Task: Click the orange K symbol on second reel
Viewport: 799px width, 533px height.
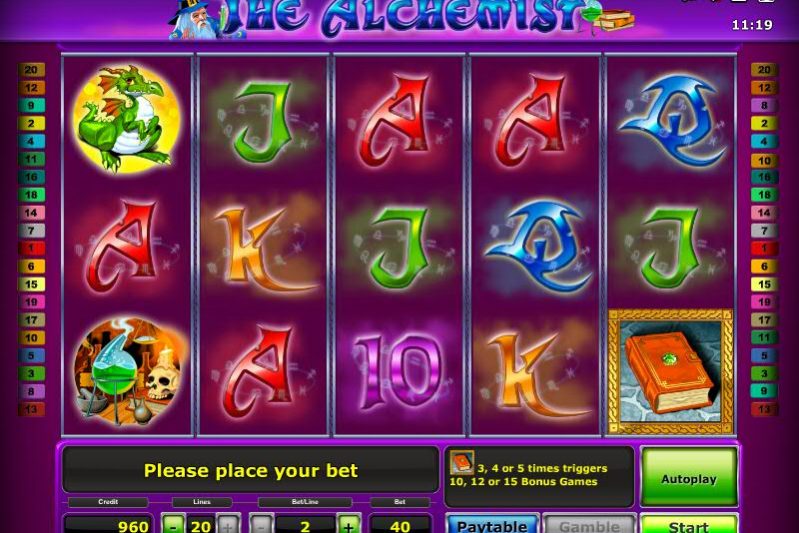Action: click(260, 248)
